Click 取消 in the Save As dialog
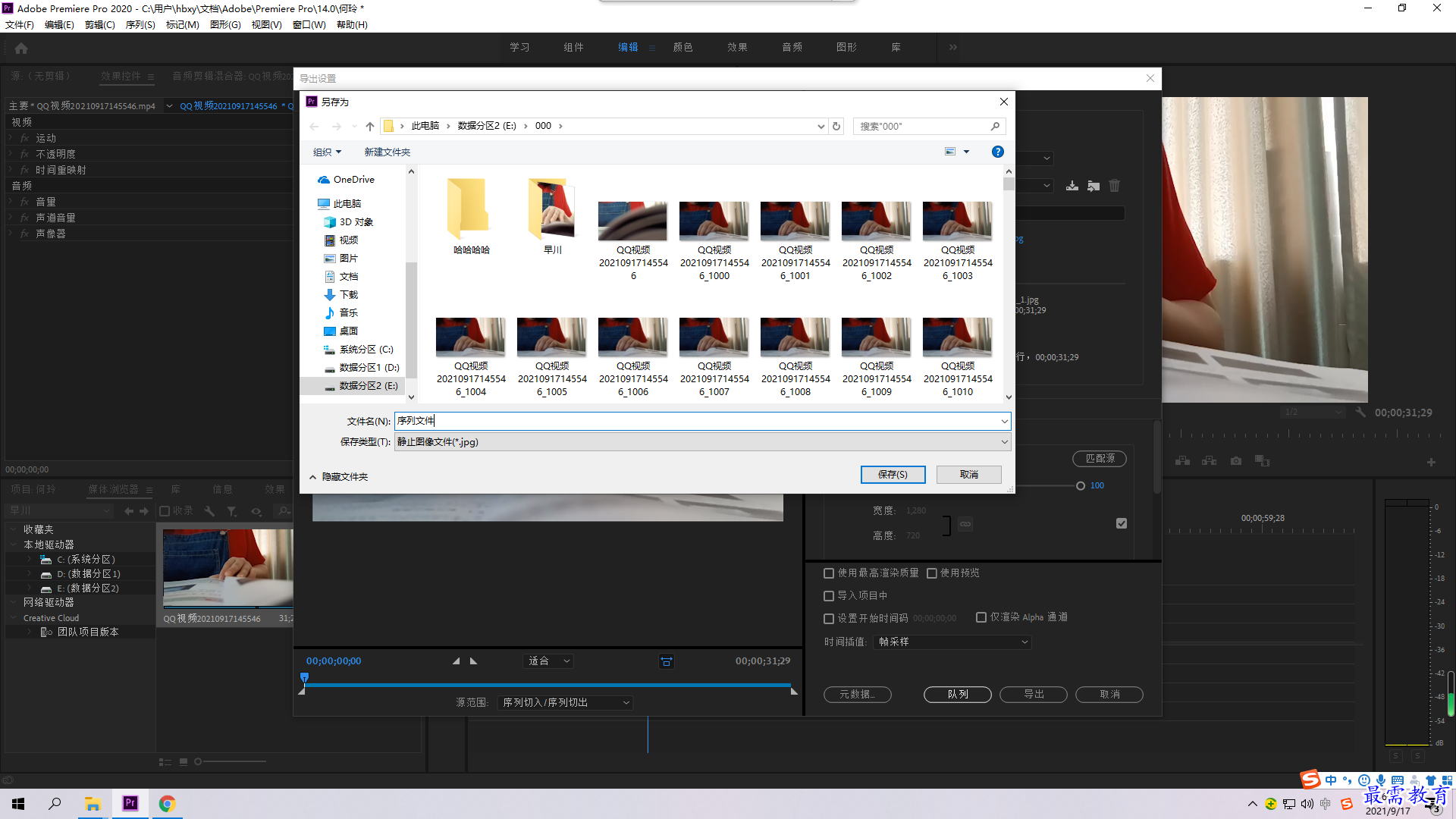The image size is (1456, 819). click(x=969, y=475)
